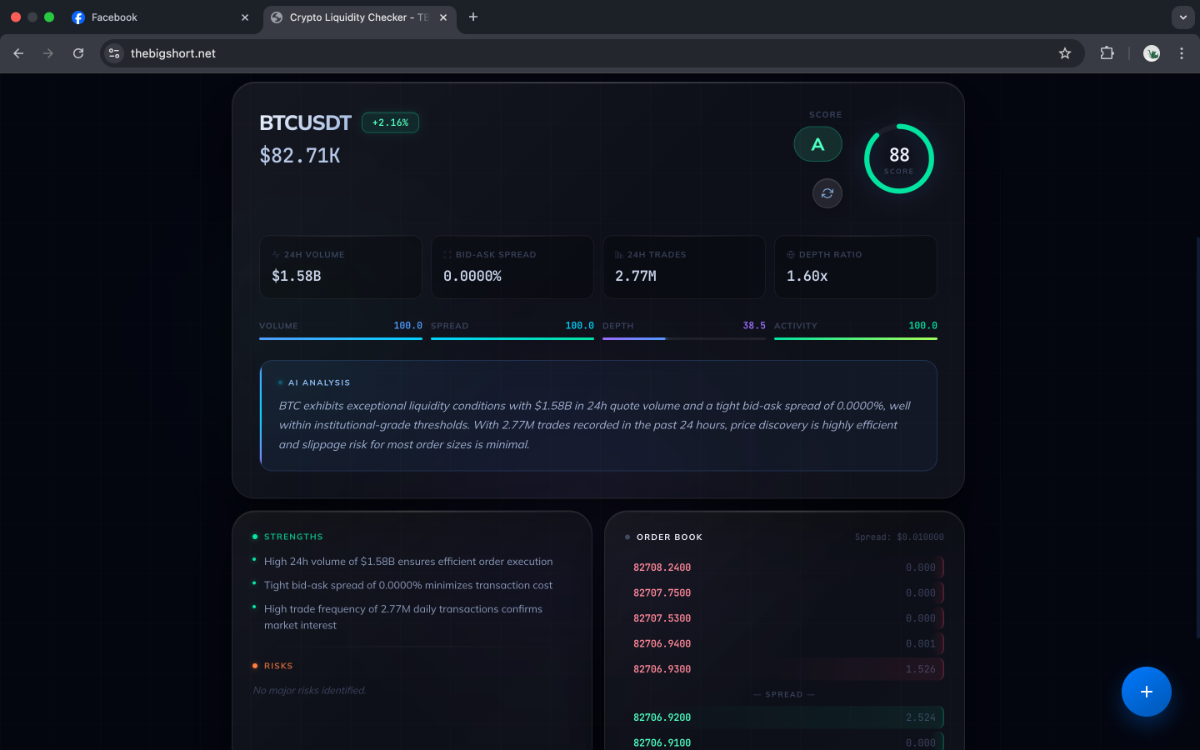The width and height of the screenshot is (1200, 750).
Task: Open Chrome three-dot menu
Action: pyautogui.click(x=1181, y=53)
